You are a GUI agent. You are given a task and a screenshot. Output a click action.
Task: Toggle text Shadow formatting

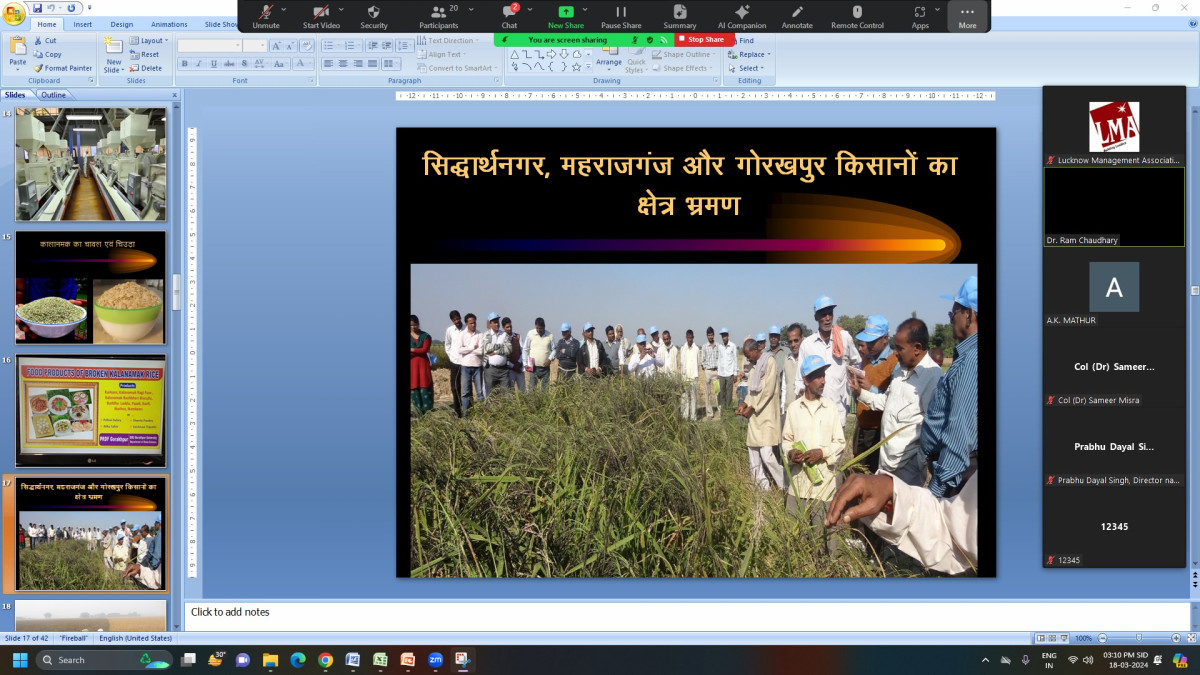[x=242, y=63]
